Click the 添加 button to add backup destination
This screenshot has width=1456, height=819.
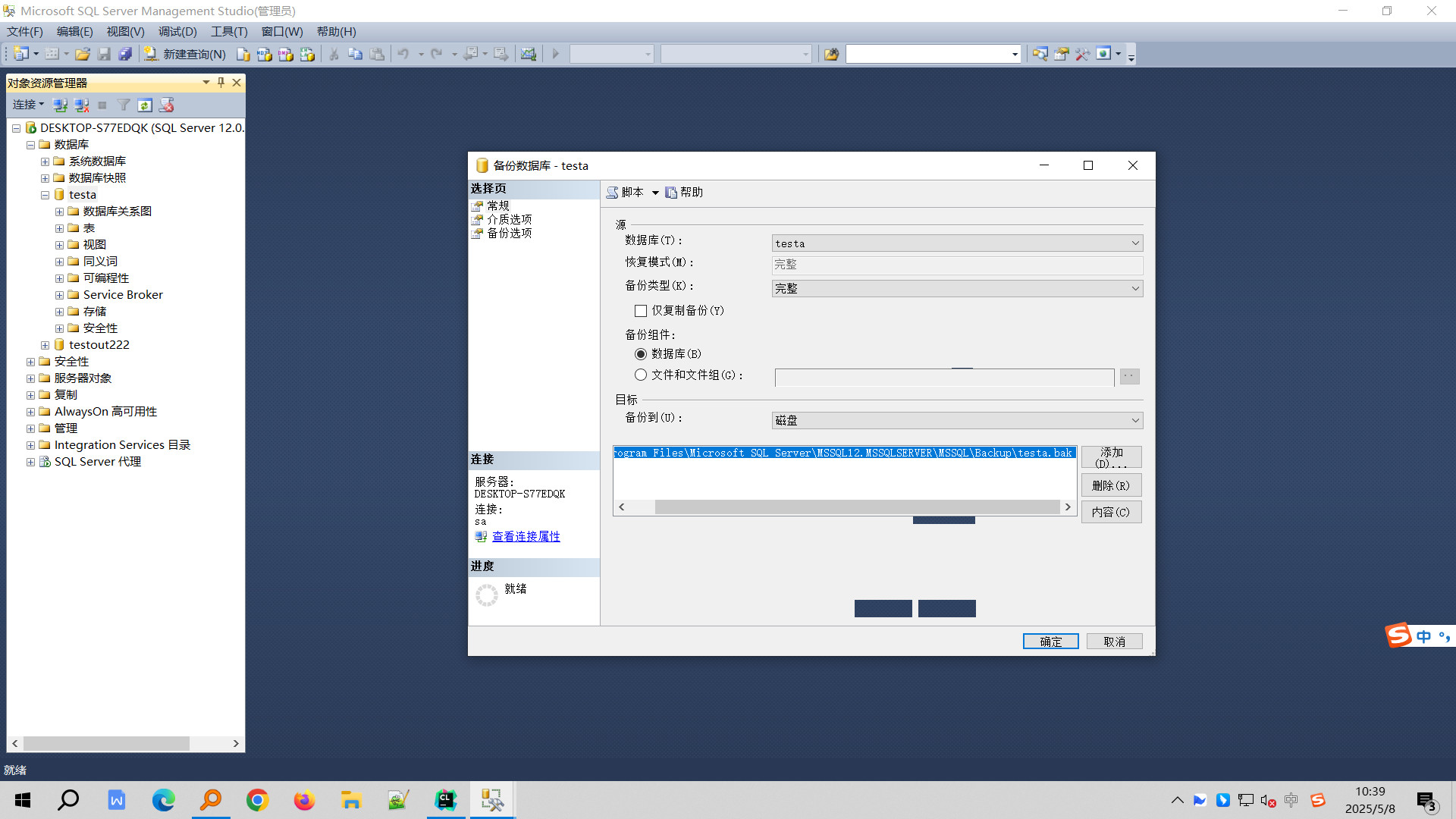pos(1111,457)
